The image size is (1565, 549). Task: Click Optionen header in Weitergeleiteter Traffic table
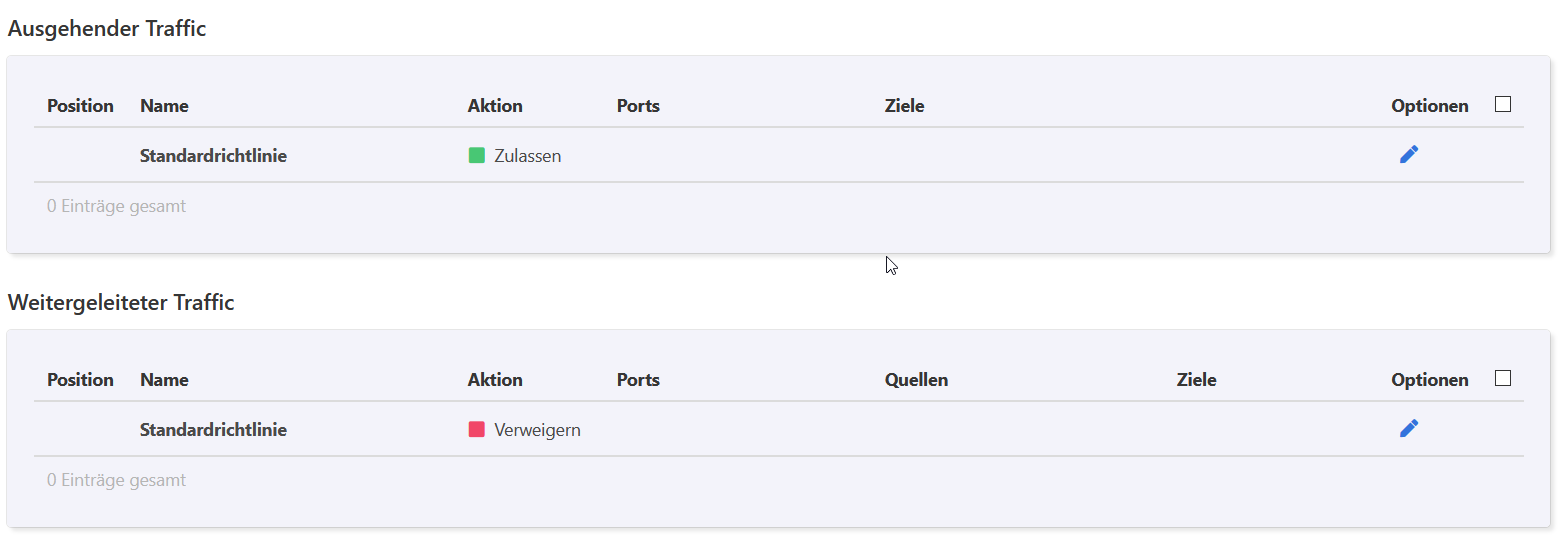tap(1430, 380)
